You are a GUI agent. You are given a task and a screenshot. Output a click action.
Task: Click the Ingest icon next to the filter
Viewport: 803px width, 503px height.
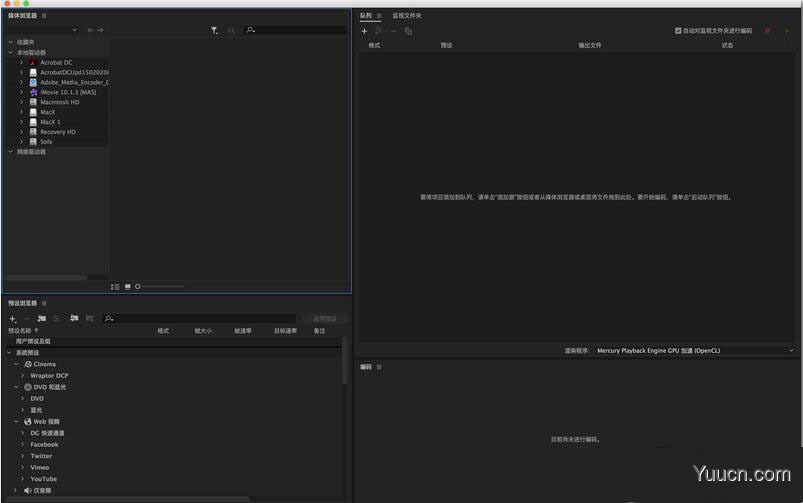pyautogui.click(x=231, y=31)
